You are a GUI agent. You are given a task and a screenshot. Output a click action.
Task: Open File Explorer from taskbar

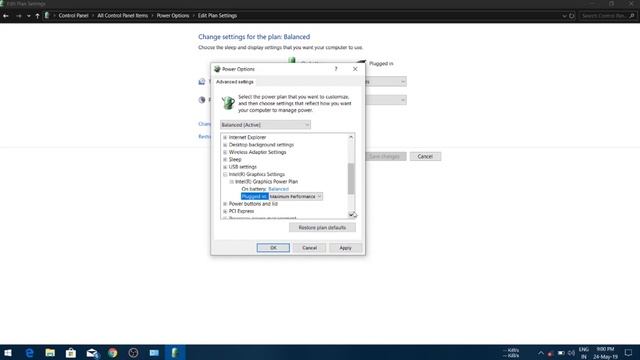(x=50, y=353)
